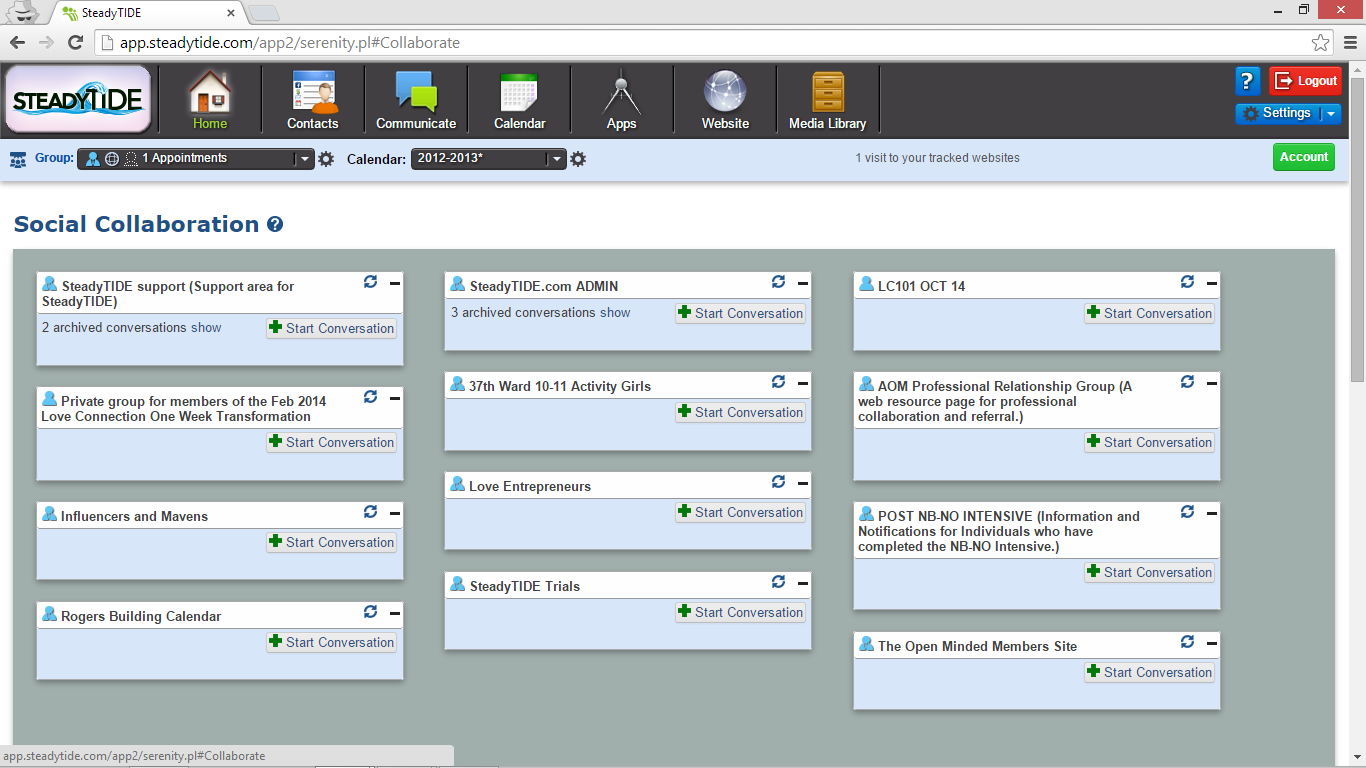This screenshot has width=1366, height=768.
Task: Open the Communicate section
Action: (416, 100)
